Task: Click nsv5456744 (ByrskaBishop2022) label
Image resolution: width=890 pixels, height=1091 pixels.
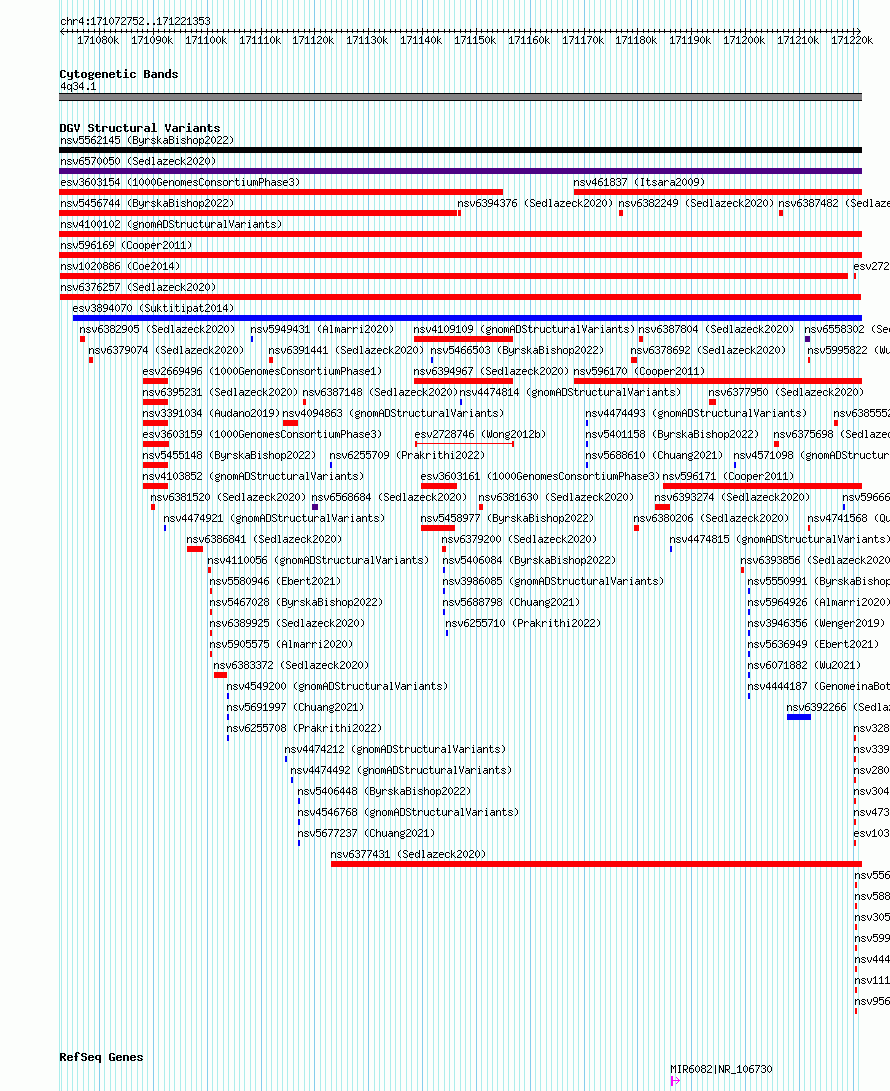Action: pos(147,203)
